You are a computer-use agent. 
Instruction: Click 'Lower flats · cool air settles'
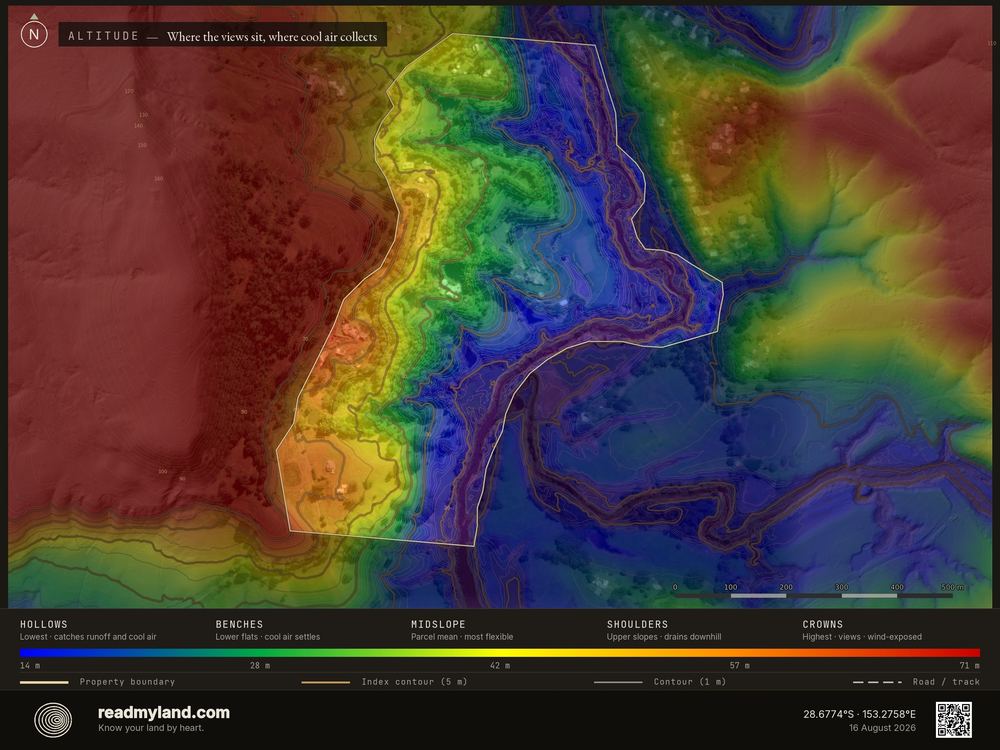click(268, 636)
